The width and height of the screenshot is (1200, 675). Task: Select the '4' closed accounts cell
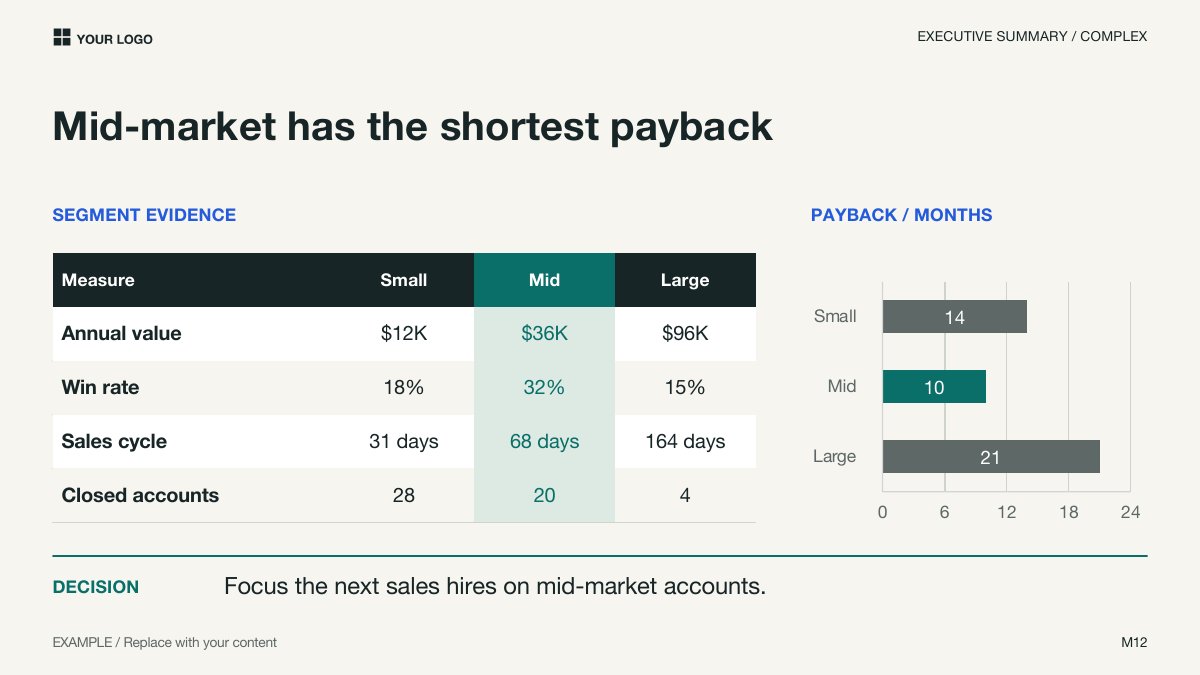[685, 495]
